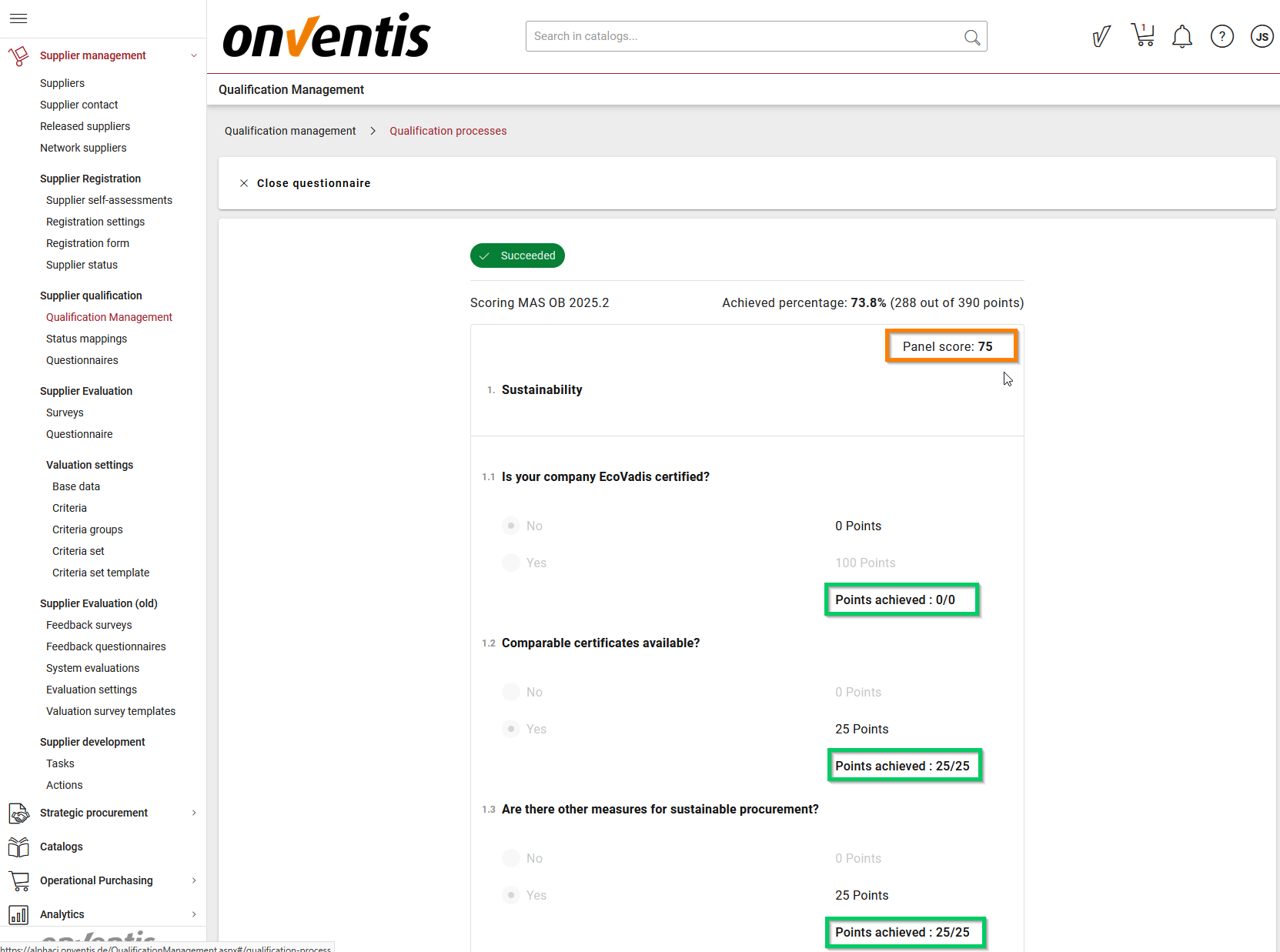Open the notifications bell icon
Screen dimensions: 1280x952
point(1181,36)
